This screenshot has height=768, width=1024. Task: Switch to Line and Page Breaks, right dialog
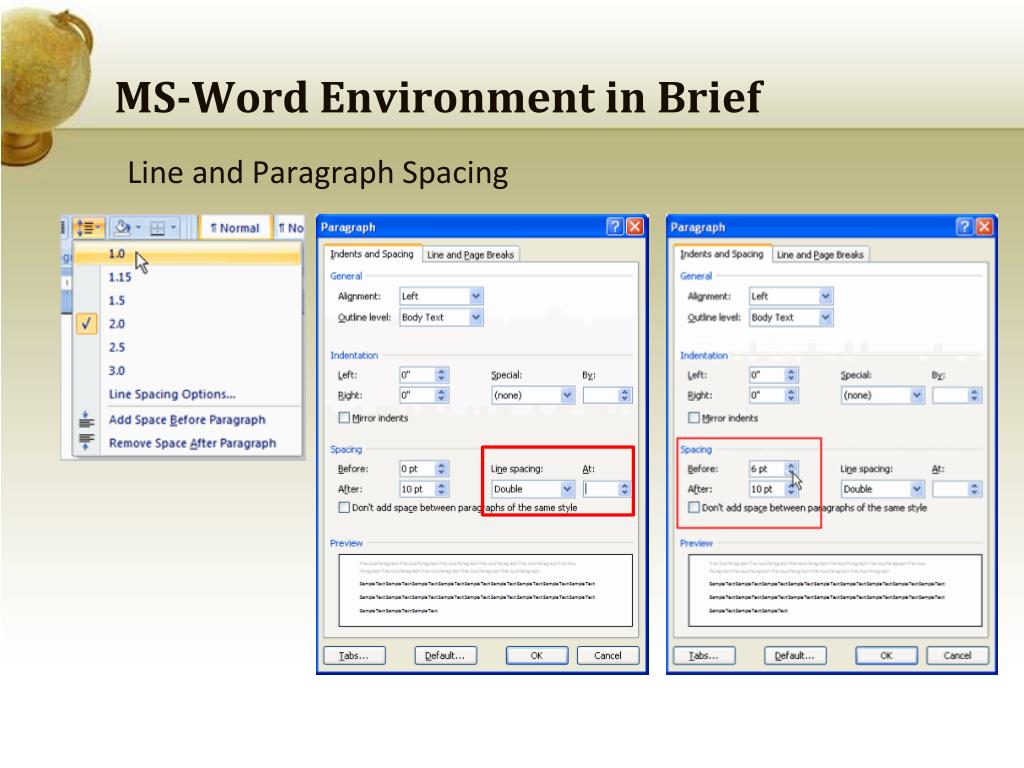(820, 255)
